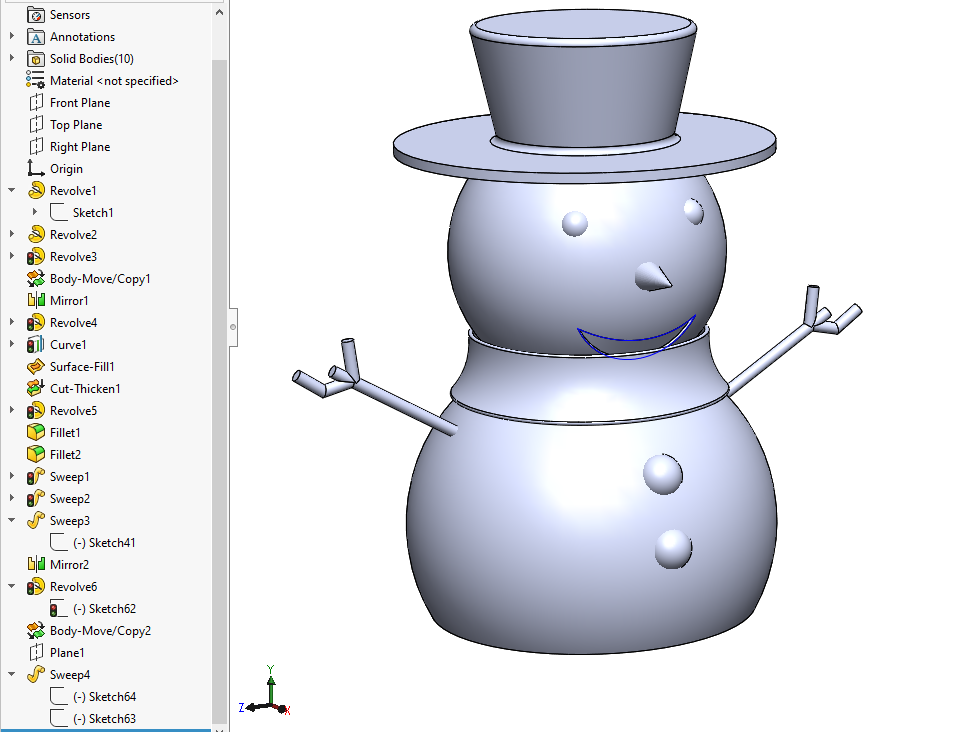The image size is (958, 732).
Task: Expand the Revolve4 node
Action: (x=12, y=322)
